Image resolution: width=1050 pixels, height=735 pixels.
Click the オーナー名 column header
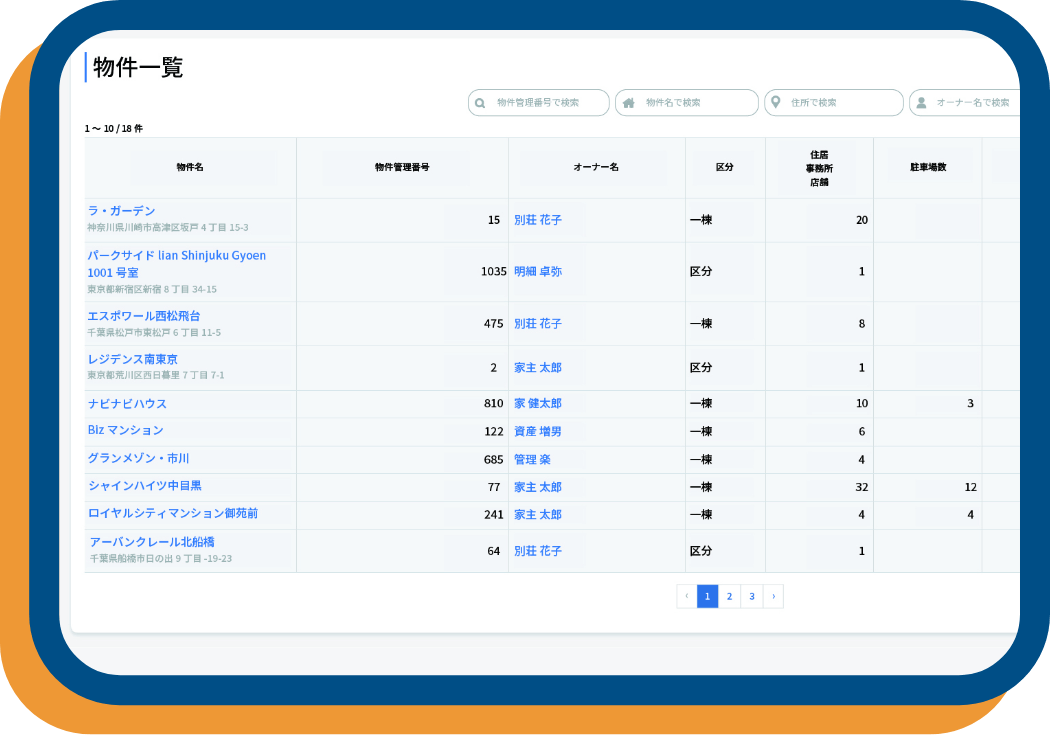(596, 167)
